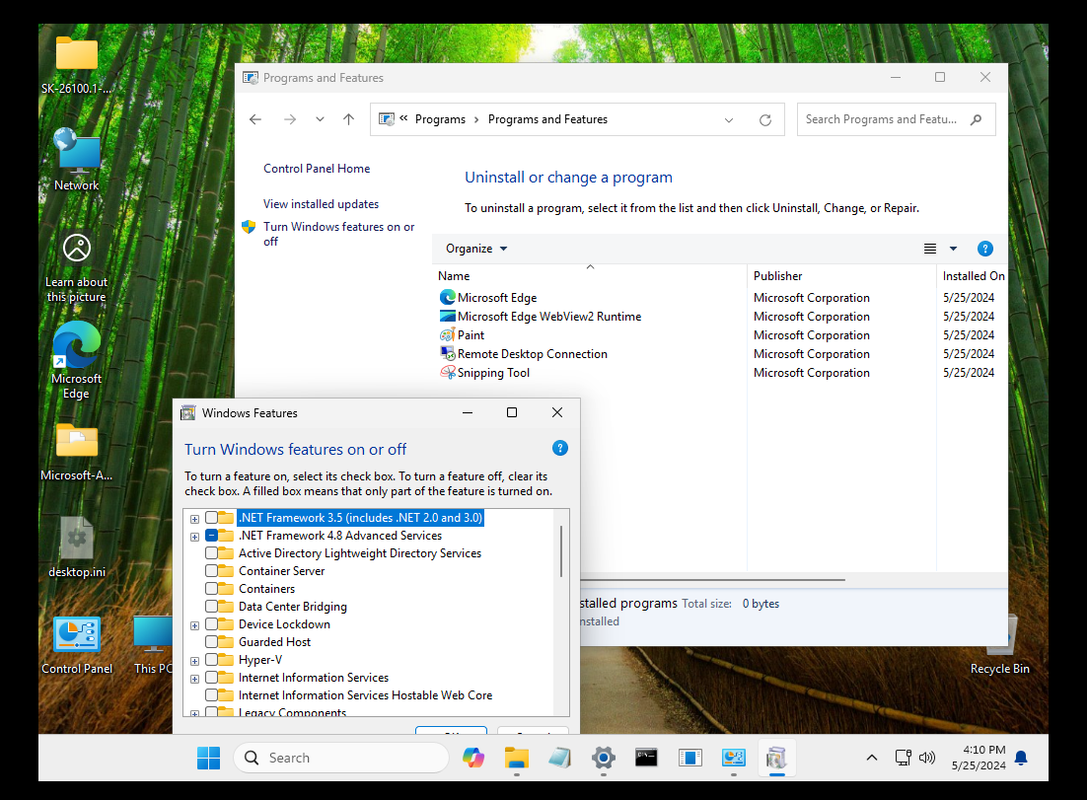The image size is (1087, 800).
Task: Click the Windows Features list vertical scrollbar
Action: pos(561,550)
